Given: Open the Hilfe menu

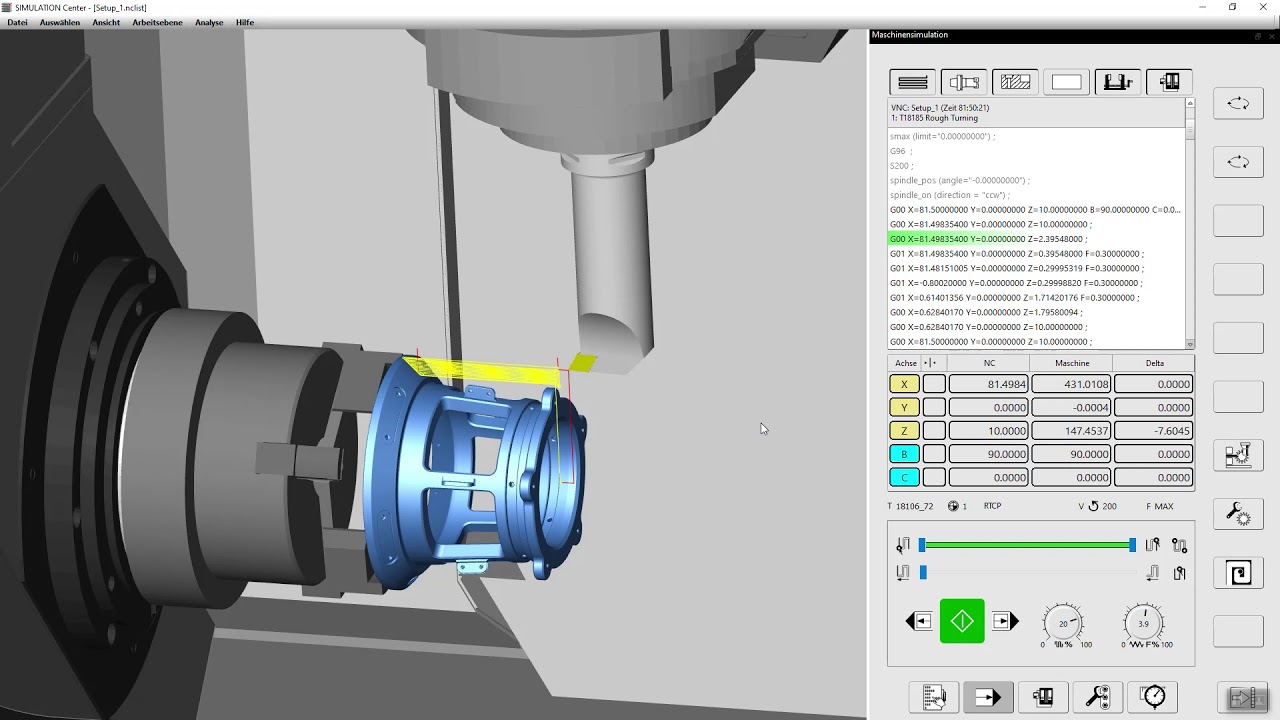Looking at the screenshot, I should point(245,22).
